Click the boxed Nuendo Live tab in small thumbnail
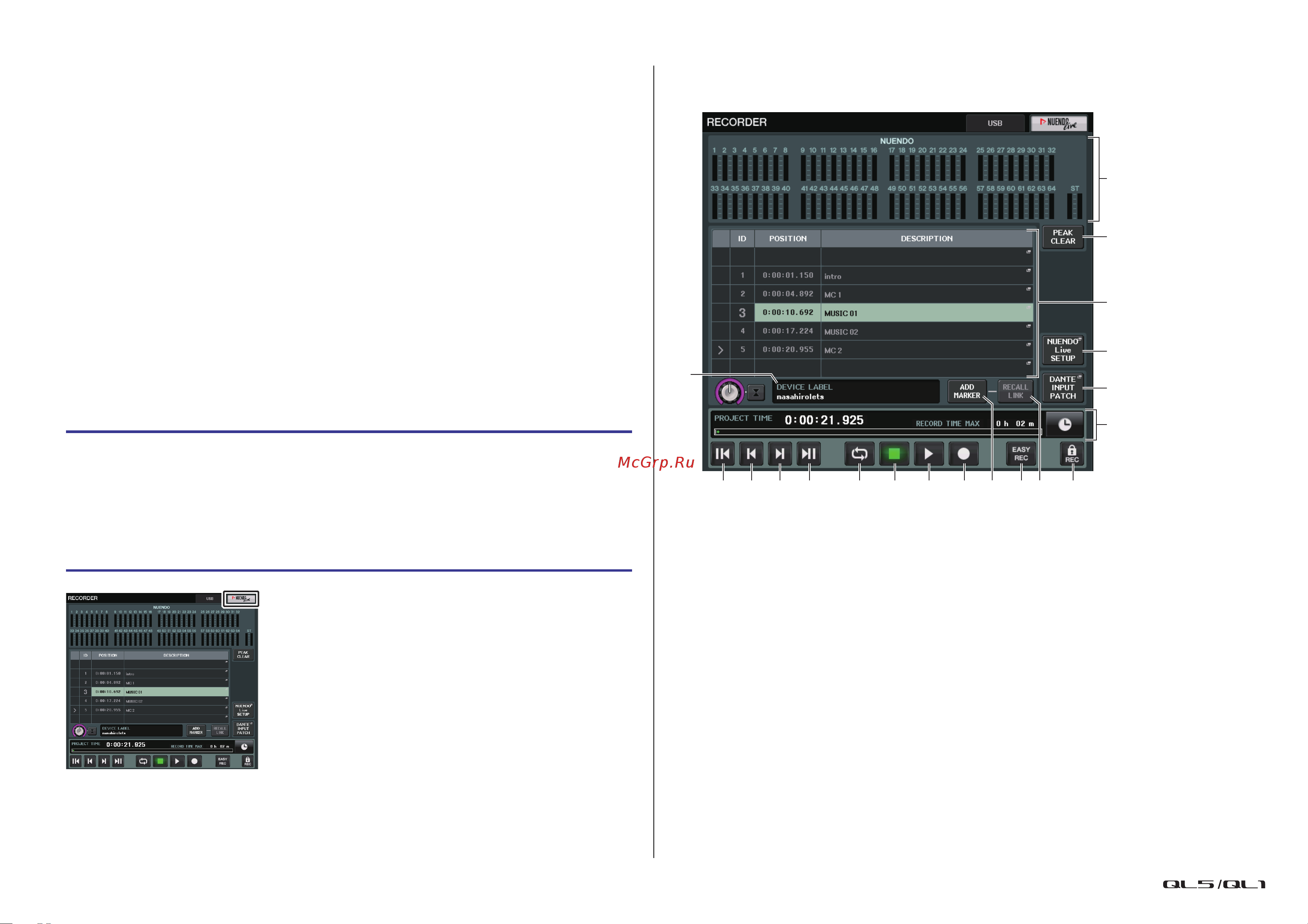The image size is (1308, 924). tap(241, 598)
